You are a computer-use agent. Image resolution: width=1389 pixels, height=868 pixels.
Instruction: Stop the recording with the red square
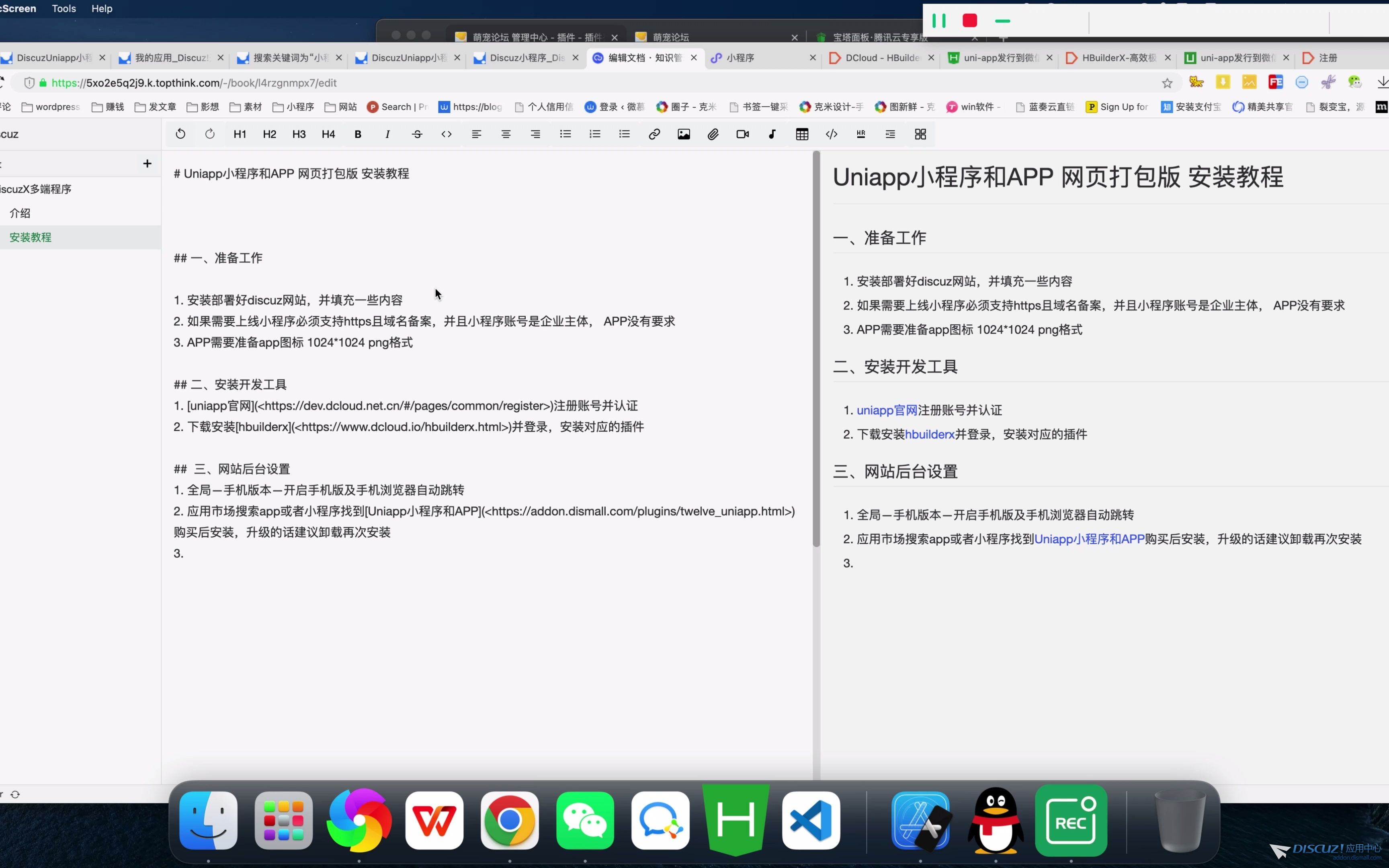click(970, 20)
